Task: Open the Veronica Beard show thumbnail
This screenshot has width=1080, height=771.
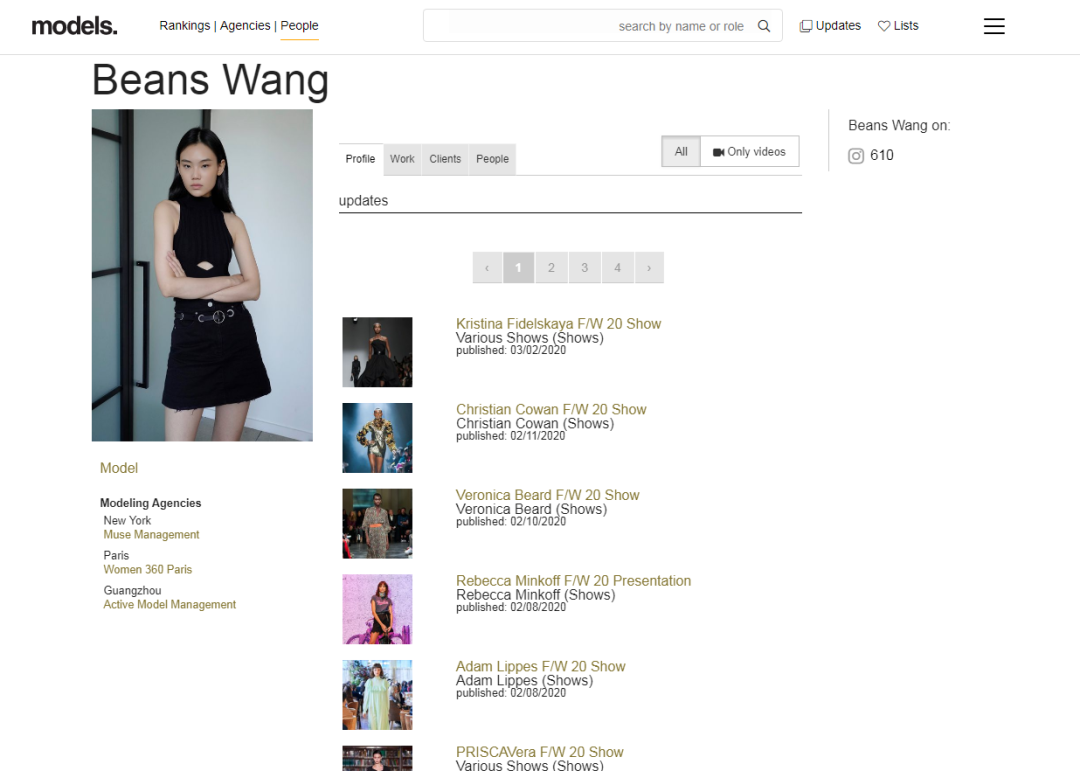Action: point(377,523)
